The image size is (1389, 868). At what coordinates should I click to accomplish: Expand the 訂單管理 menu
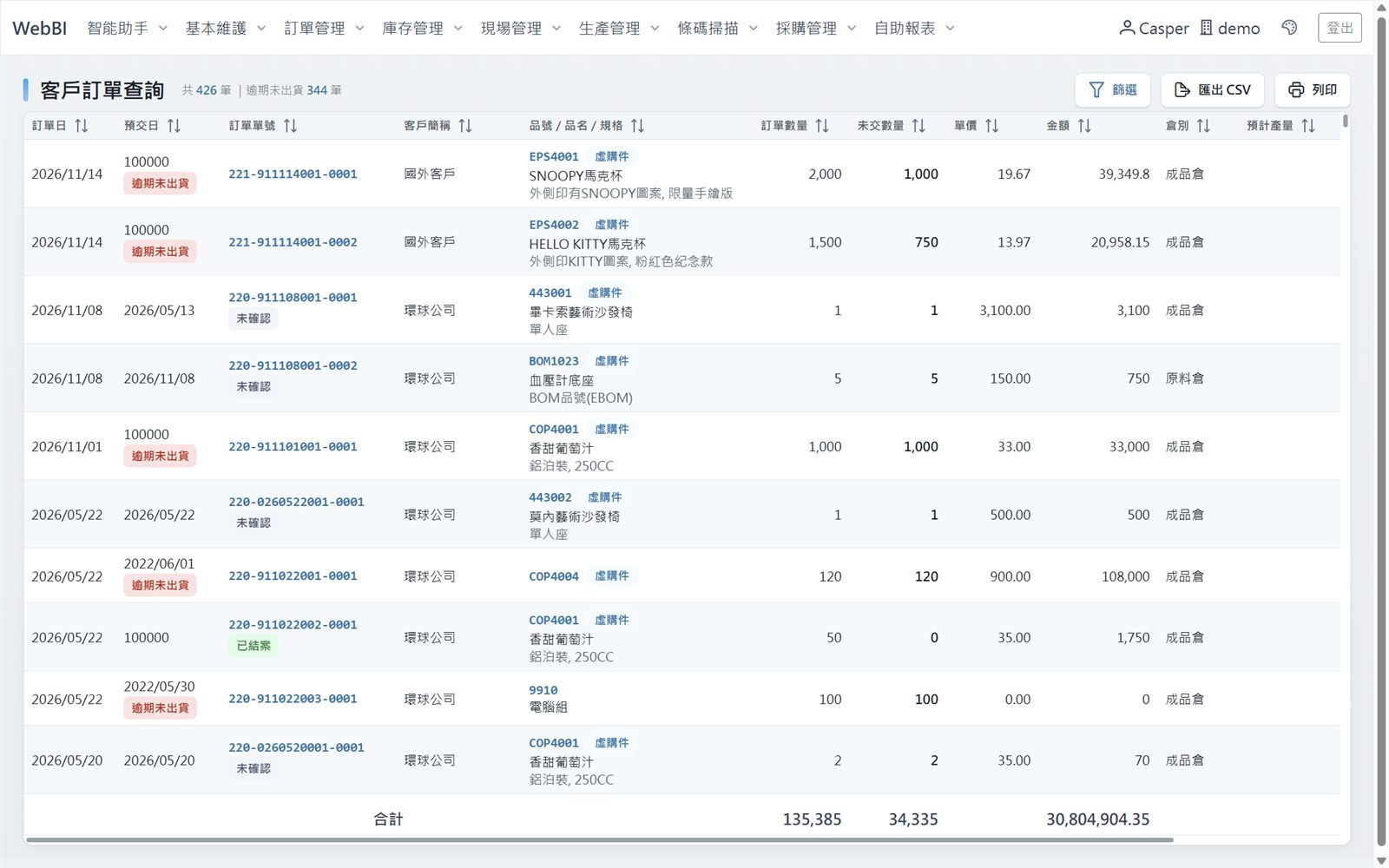pyautogui.click(x=324, y=28)
